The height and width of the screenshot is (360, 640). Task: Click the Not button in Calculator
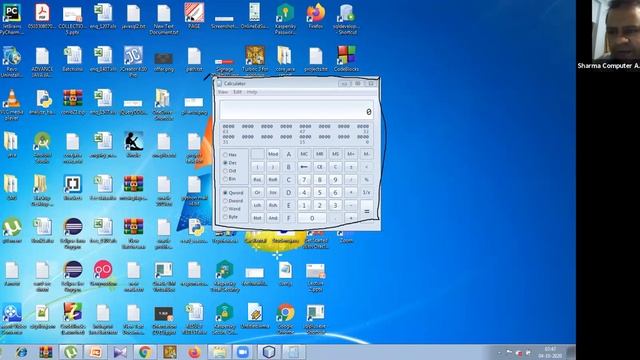pyautogui.click(x=257, y=218)
